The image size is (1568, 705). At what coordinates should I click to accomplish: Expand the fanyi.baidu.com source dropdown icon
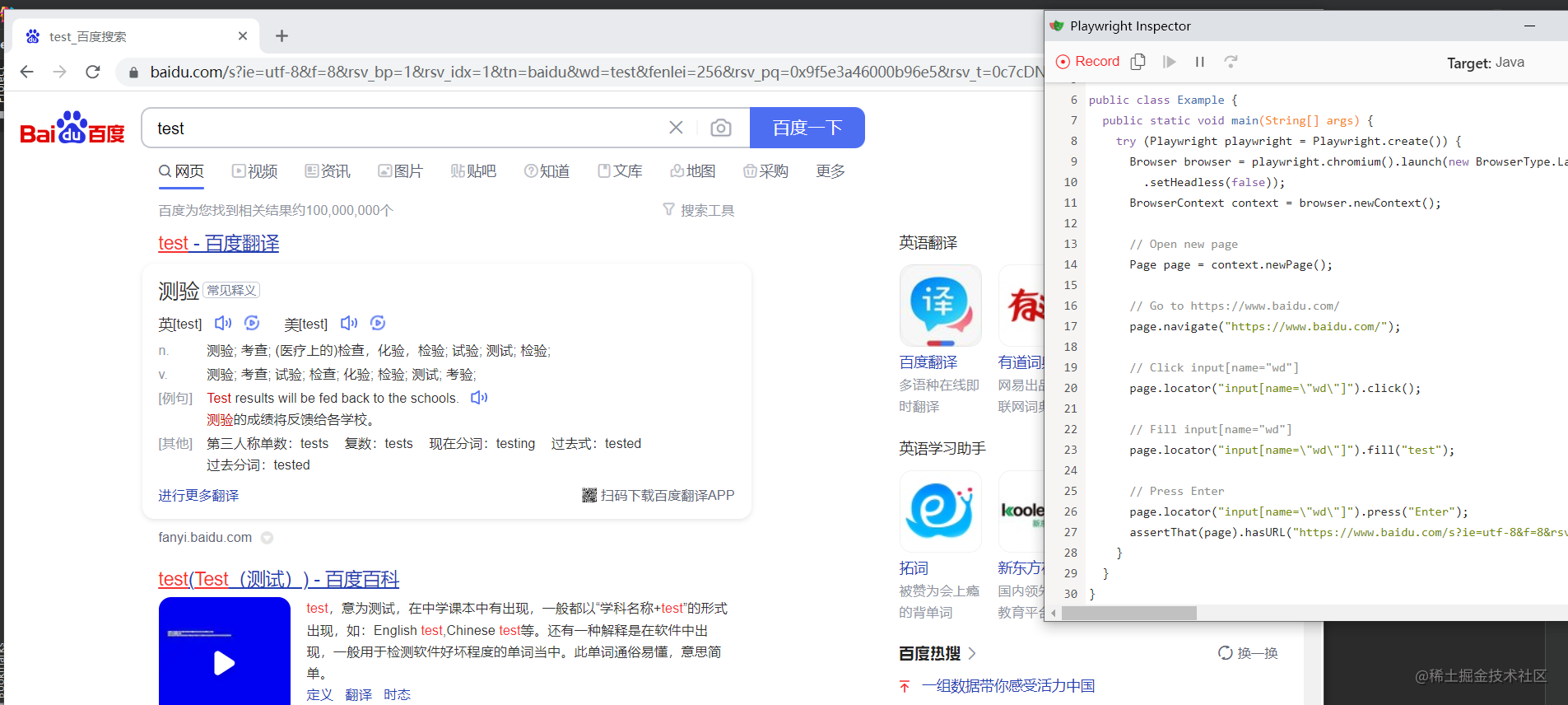tap(267, 538)
